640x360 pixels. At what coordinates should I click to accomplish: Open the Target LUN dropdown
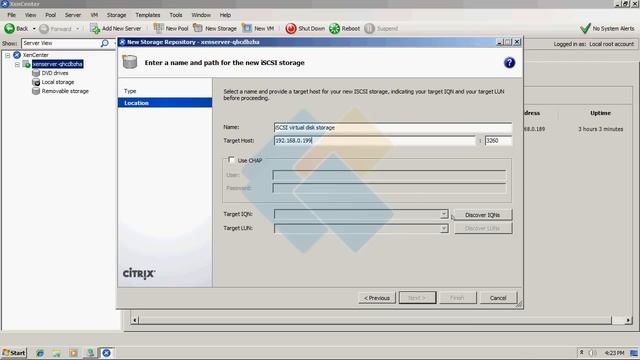pyautogui.click(x=444, y=228)
